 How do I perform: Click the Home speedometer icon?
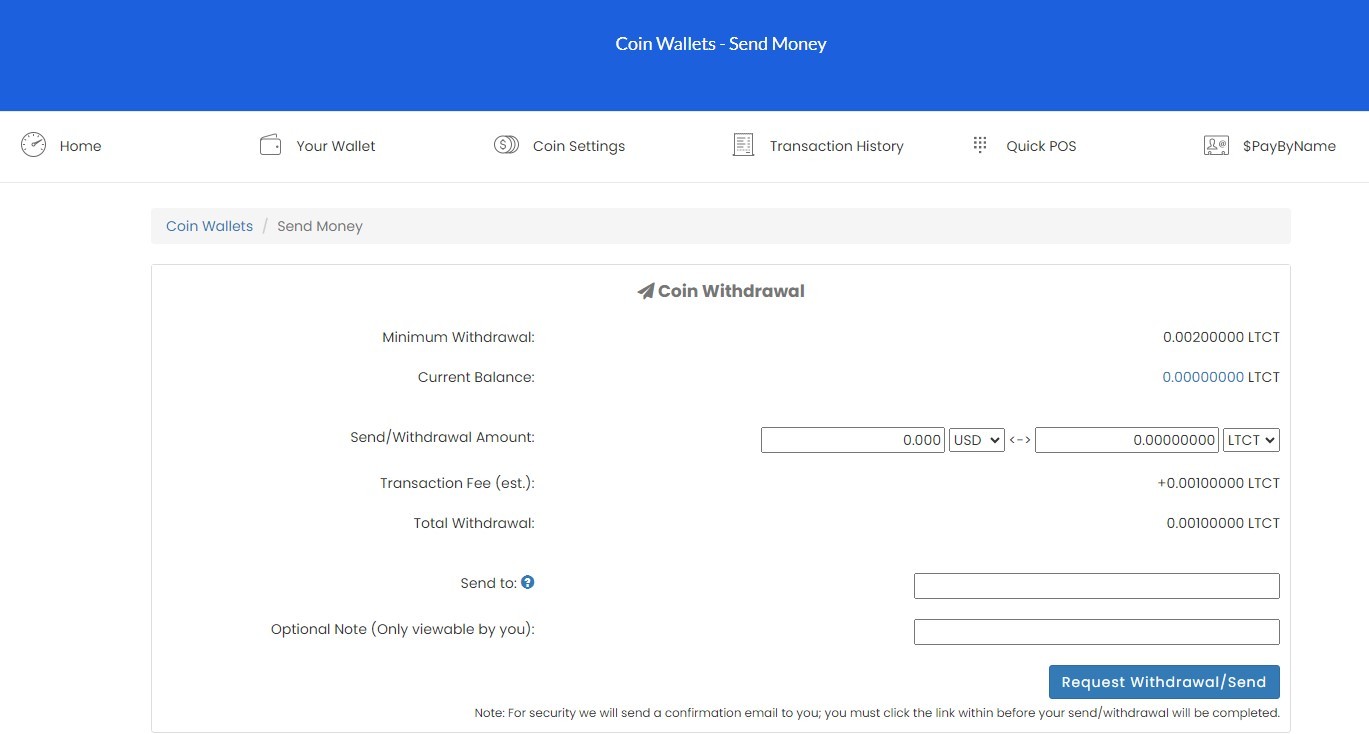pos(34,144)
